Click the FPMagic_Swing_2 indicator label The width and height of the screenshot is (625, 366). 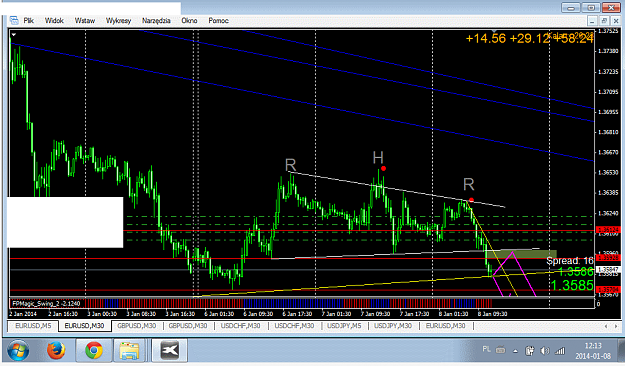[x=46, y=303]
